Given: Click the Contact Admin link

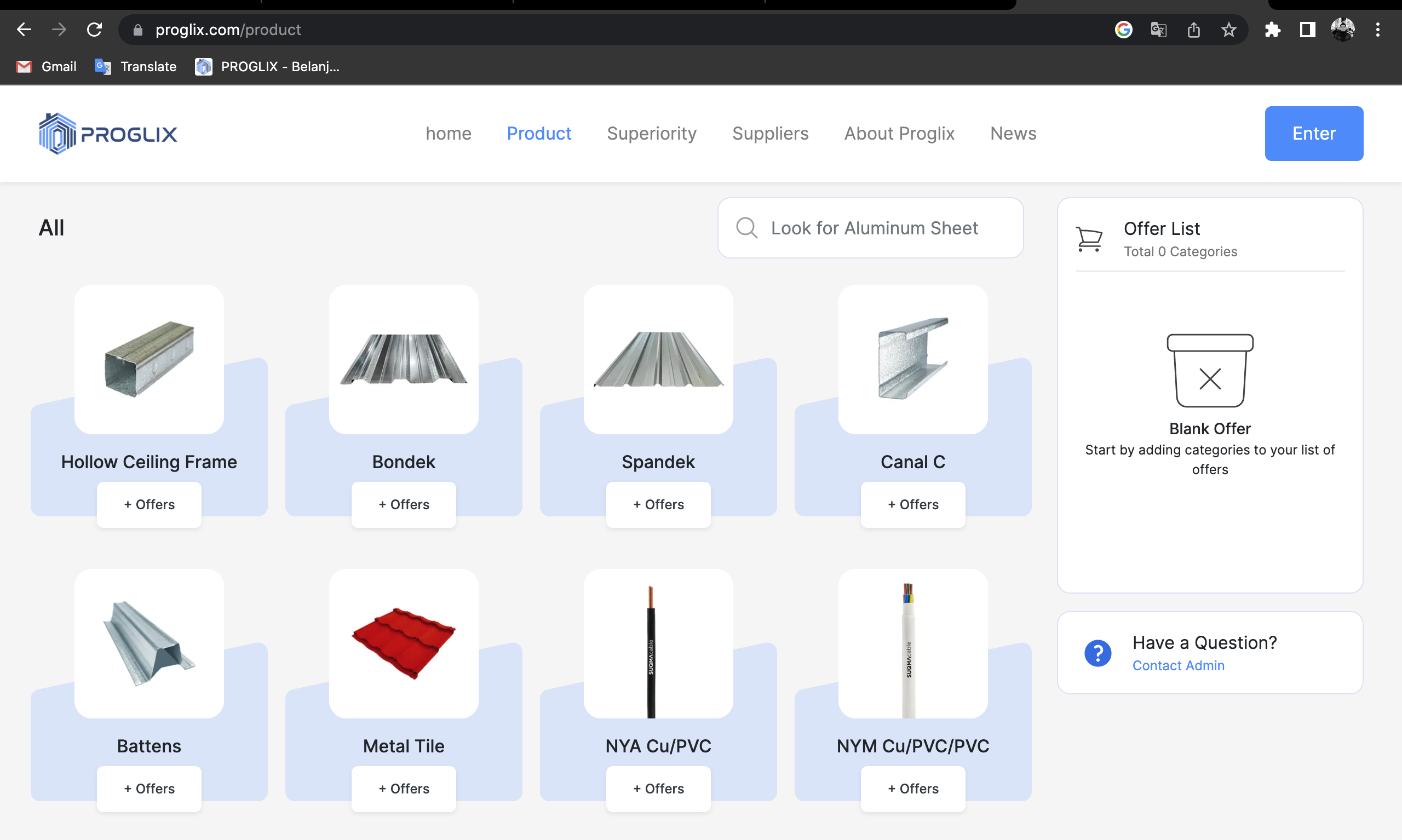Looking at the screenshot, I should click(1178, 666).
